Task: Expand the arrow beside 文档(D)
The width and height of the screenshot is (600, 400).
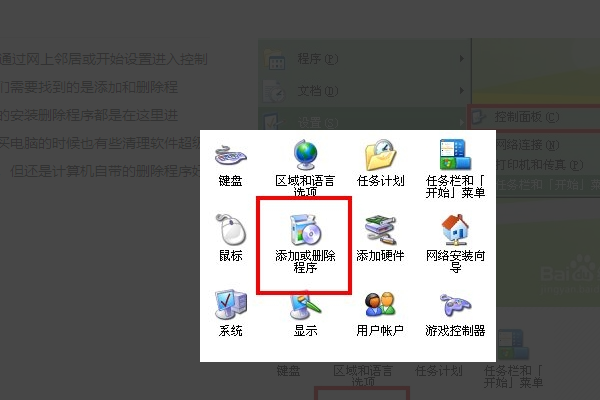Action: (x=462, y=91)
